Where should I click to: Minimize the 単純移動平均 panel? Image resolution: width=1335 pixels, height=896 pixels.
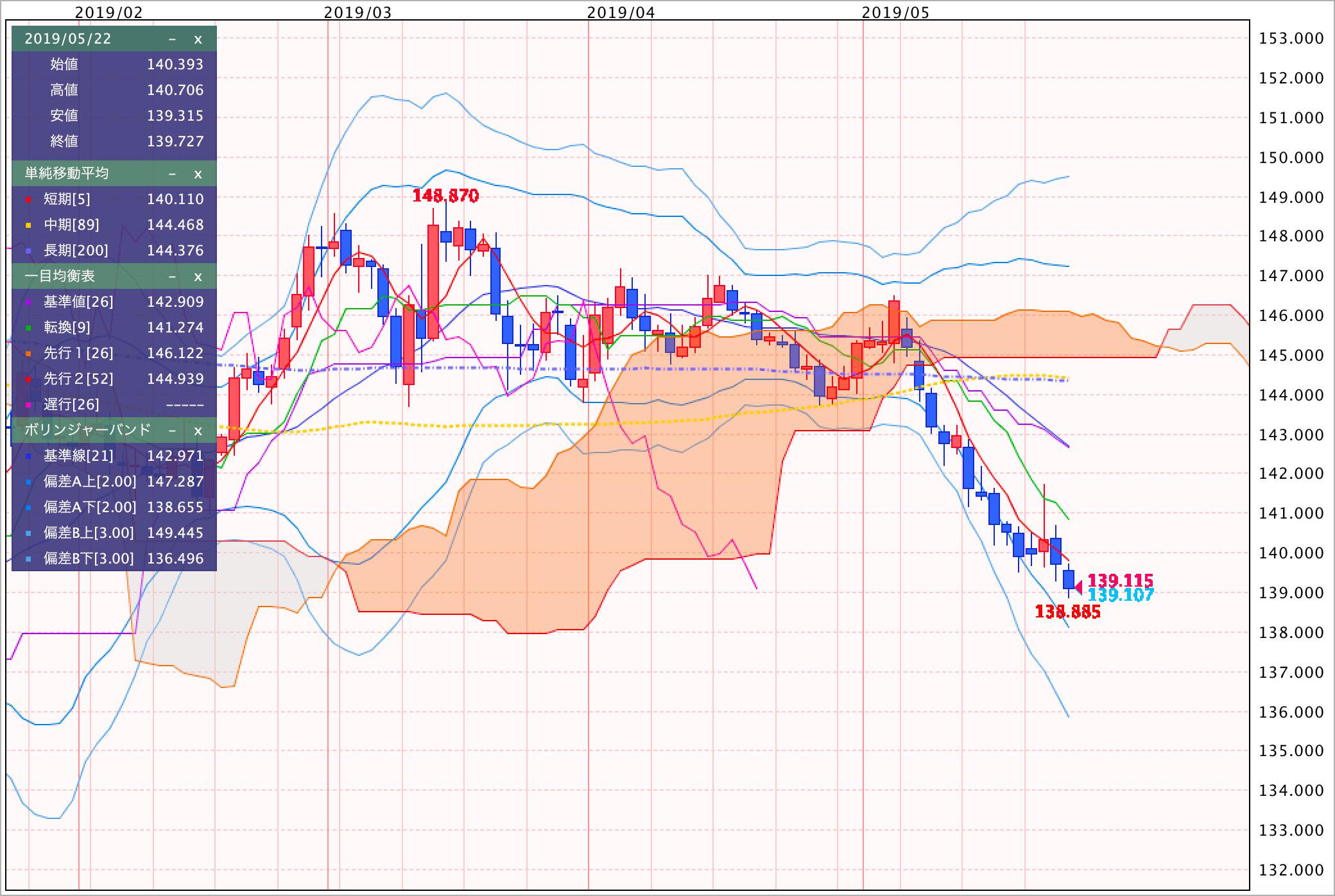[x=172, y=174]
